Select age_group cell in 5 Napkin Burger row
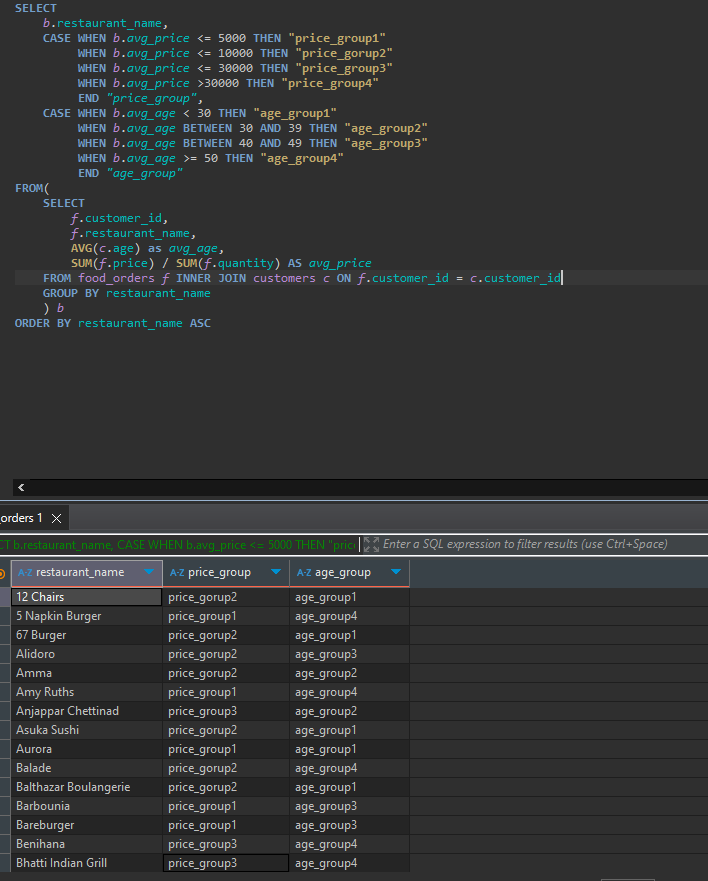708x881 pixels. (350, 616)
